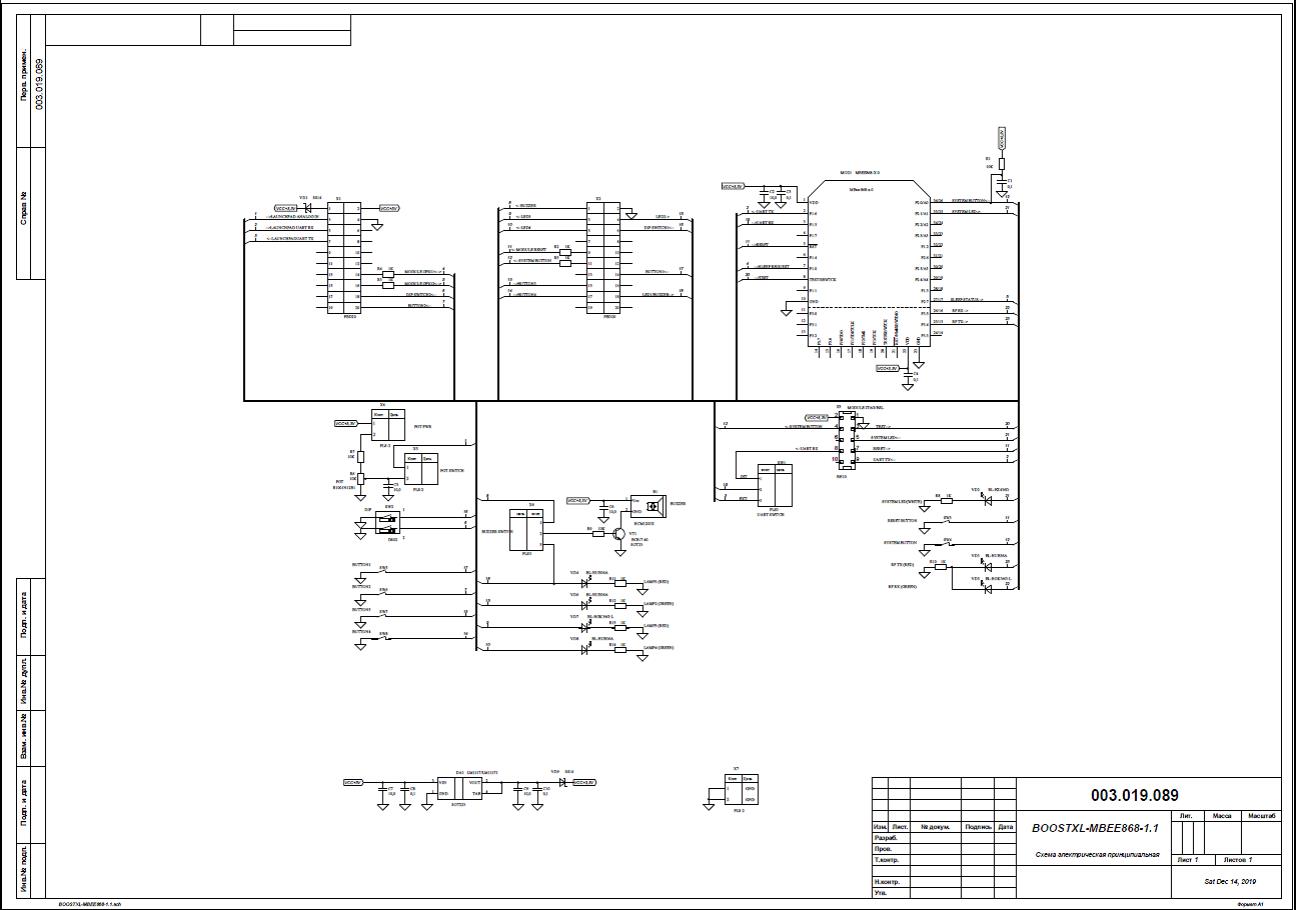Screen dimensions: 1296x910
Task: Click the LM1117 voltage regulator block
Action: tap(461, 789)
